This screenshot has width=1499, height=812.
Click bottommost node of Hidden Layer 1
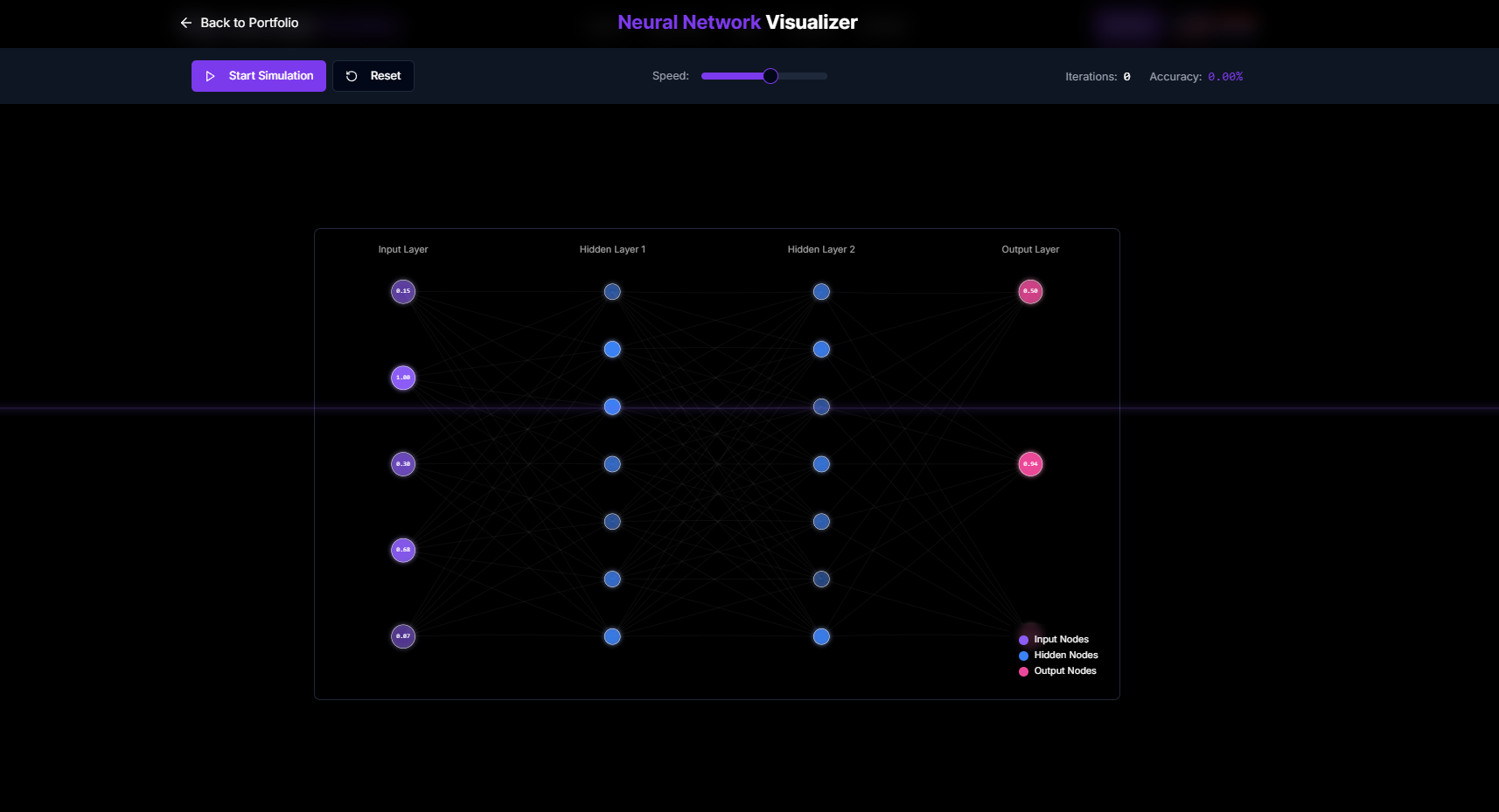pos(613,636)
